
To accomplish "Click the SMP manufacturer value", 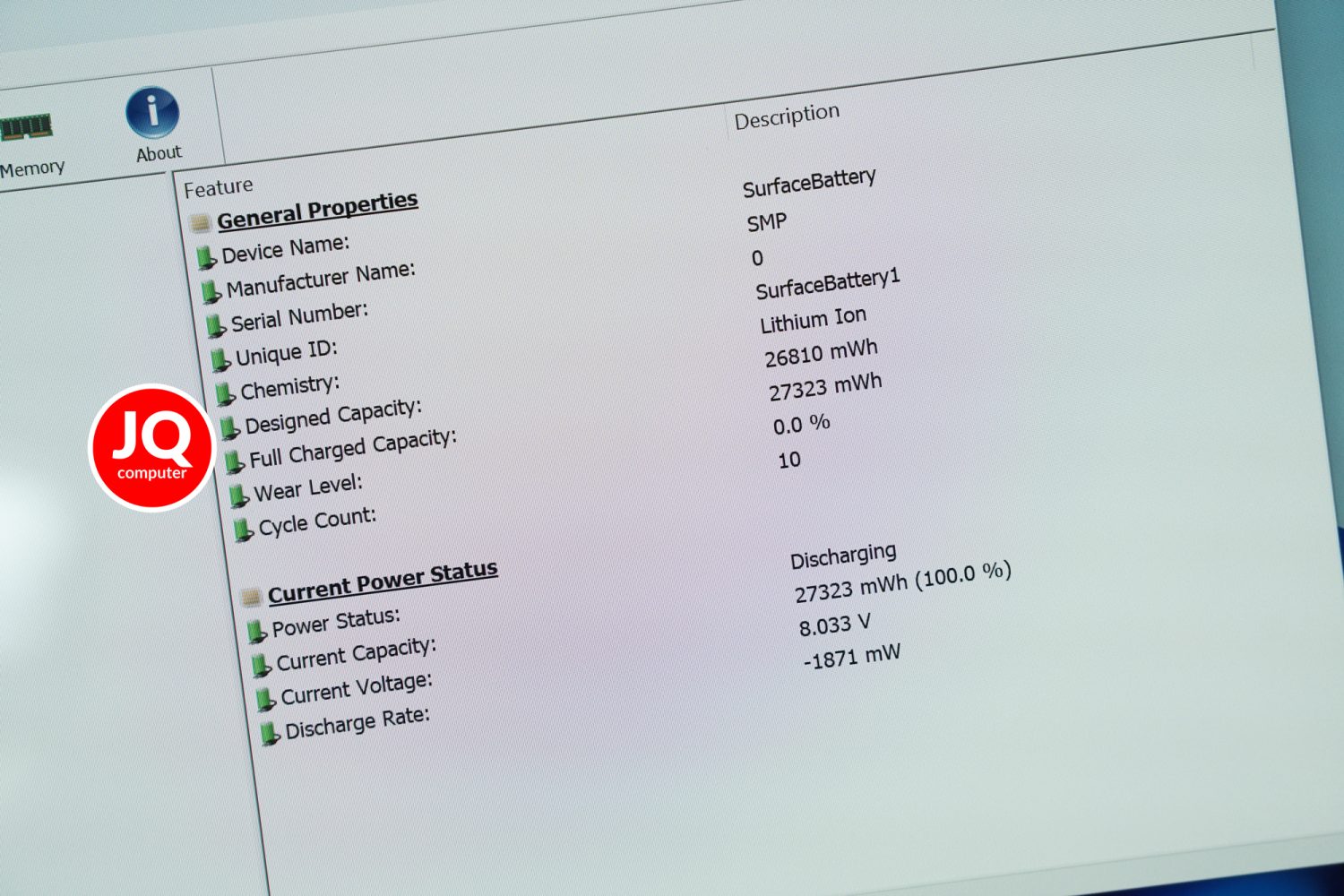I will coord(767,222).
